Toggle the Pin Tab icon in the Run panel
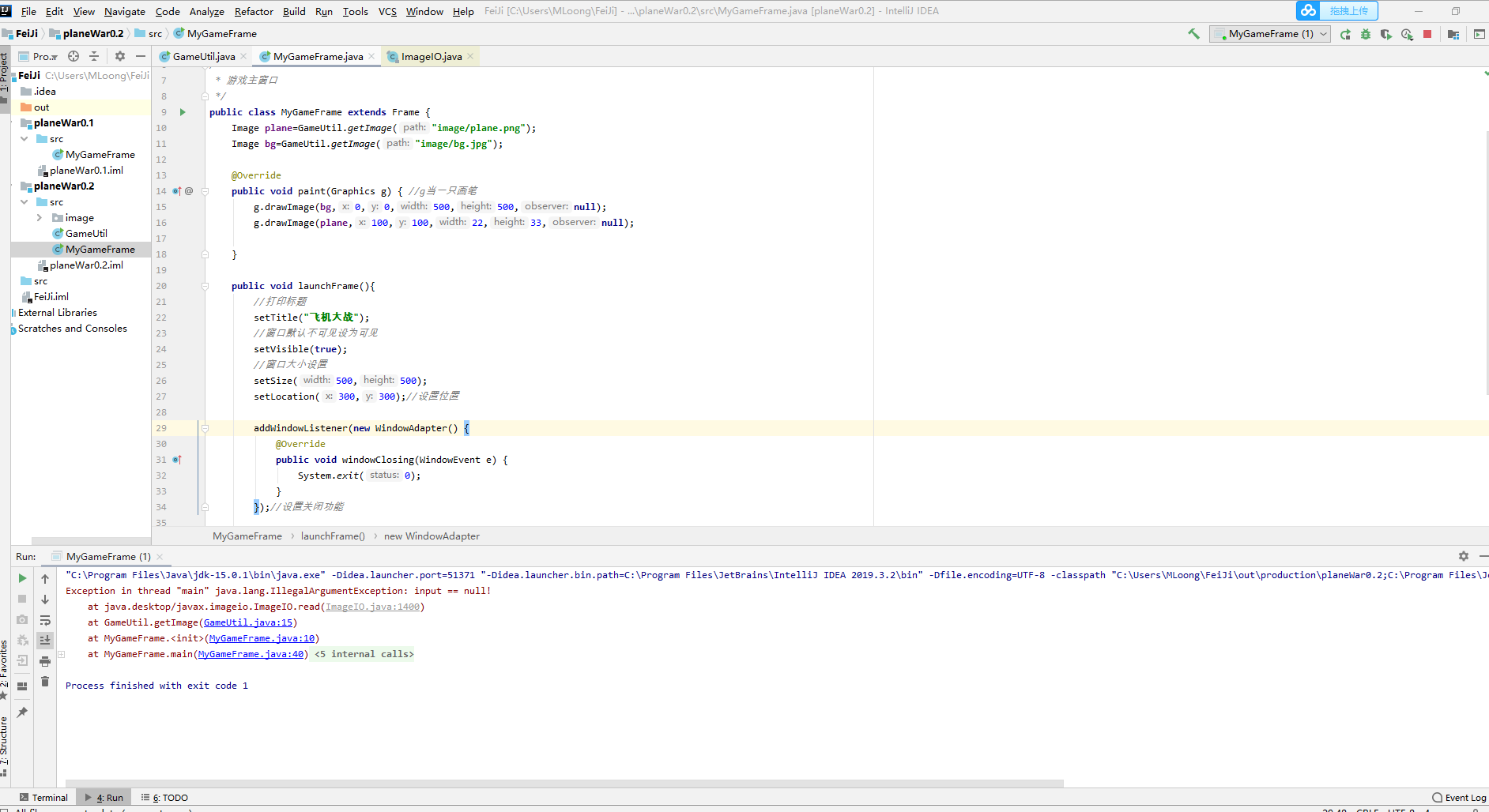 [22, 712]
